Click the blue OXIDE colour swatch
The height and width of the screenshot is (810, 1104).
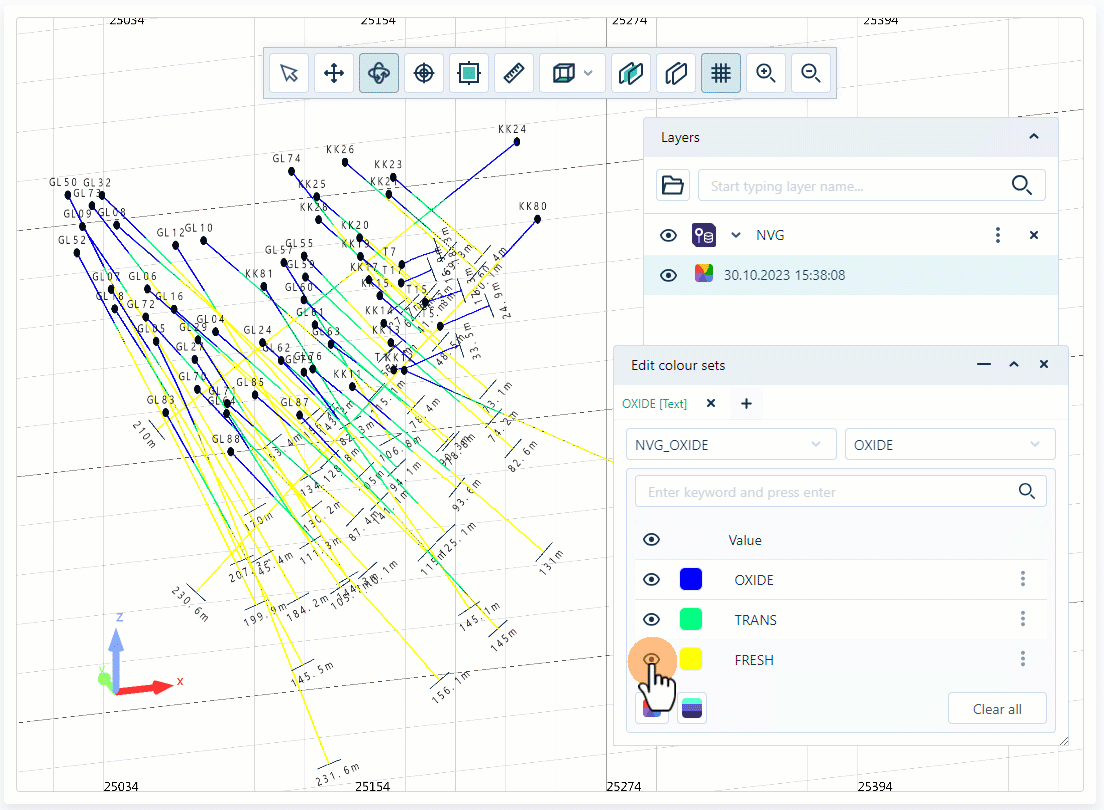pos(690,579)
